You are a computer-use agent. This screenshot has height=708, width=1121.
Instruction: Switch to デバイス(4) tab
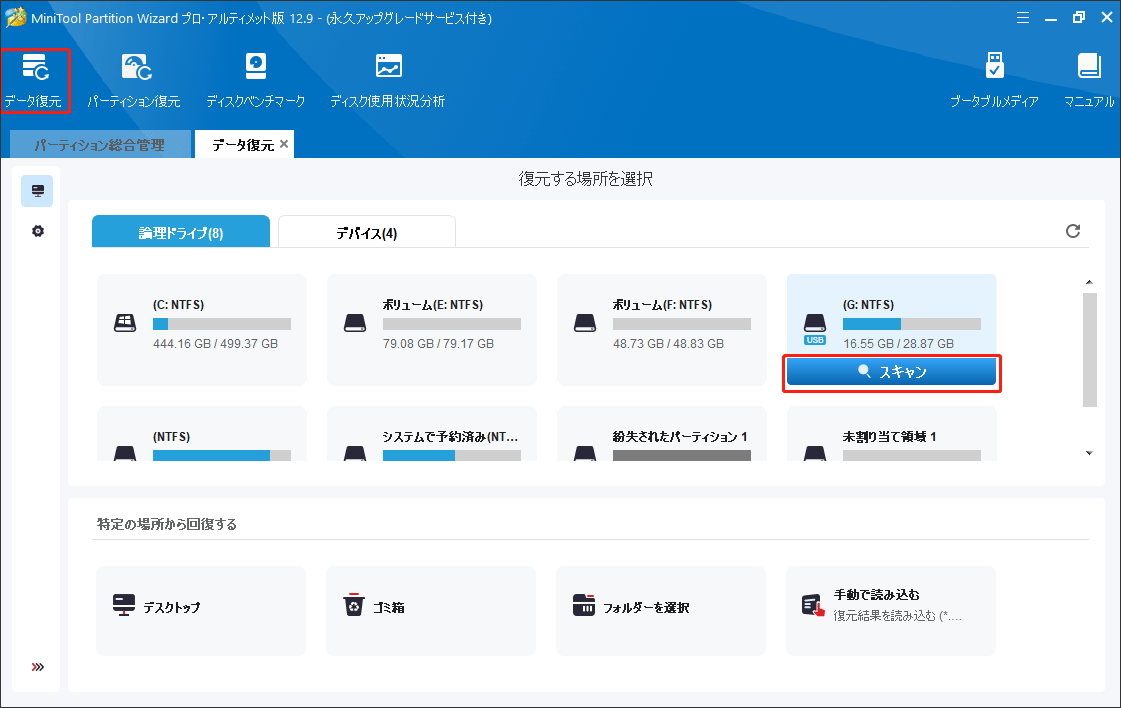click(367, 232)
